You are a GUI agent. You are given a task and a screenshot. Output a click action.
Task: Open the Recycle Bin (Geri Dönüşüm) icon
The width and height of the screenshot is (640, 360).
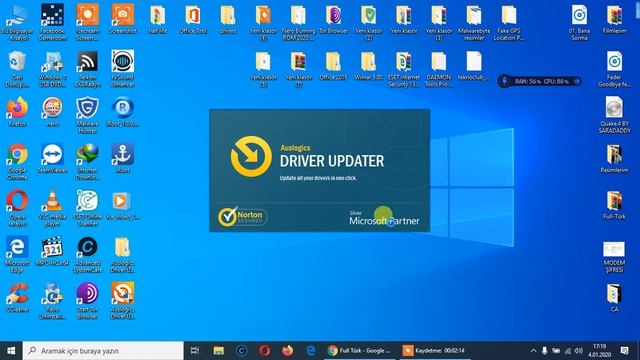tap(17, 69)
